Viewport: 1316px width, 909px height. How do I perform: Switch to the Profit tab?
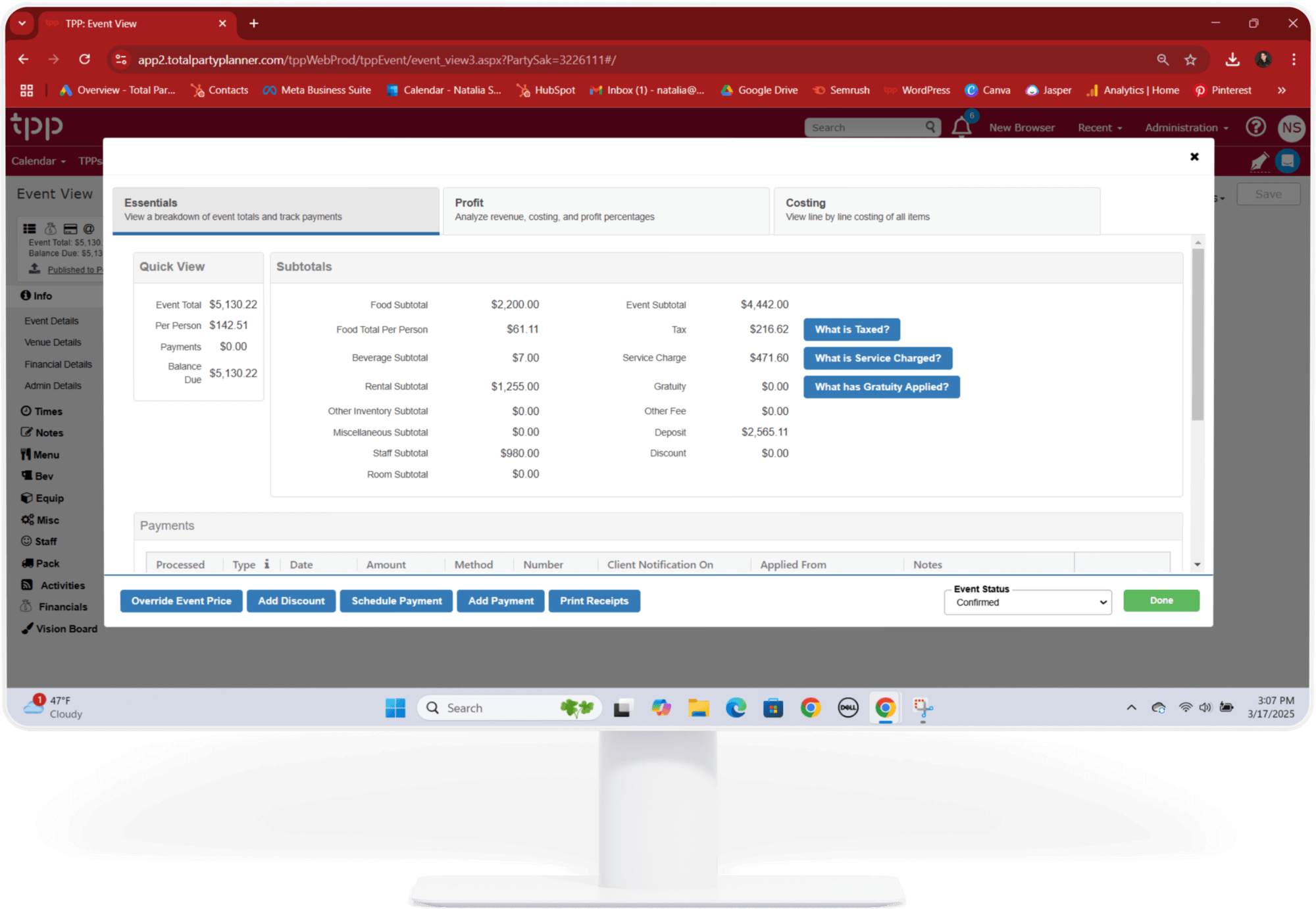[x=605, y=210]
